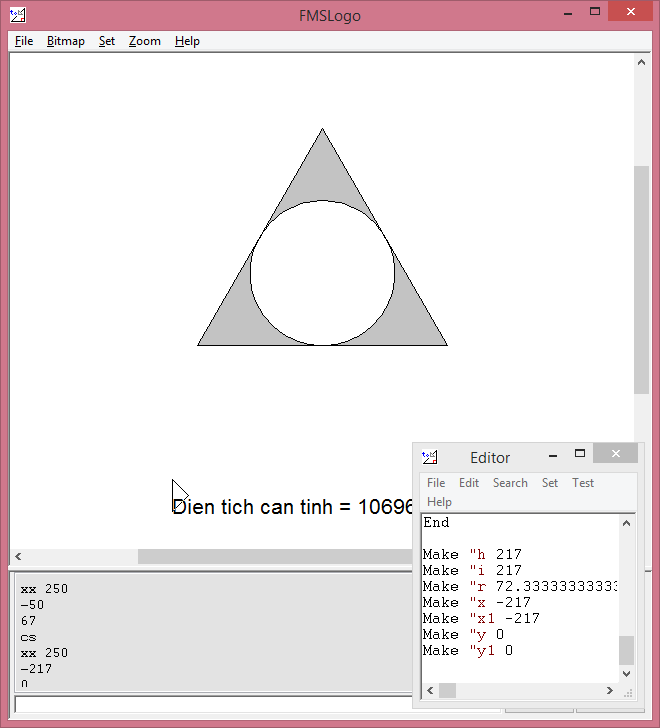Open the Editor's Edit menu
Viewport: 660px width, 728px height.
click(469, 483)
